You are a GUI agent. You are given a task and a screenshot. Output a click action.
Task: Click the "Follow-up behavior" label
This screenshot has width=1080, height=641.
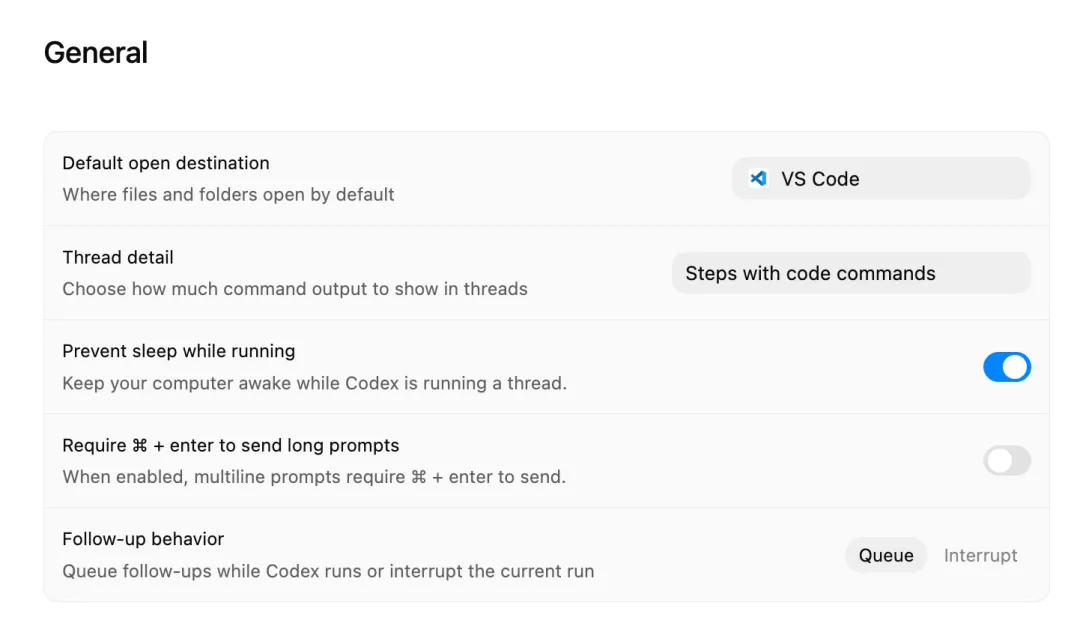click(x=143, y=539)
